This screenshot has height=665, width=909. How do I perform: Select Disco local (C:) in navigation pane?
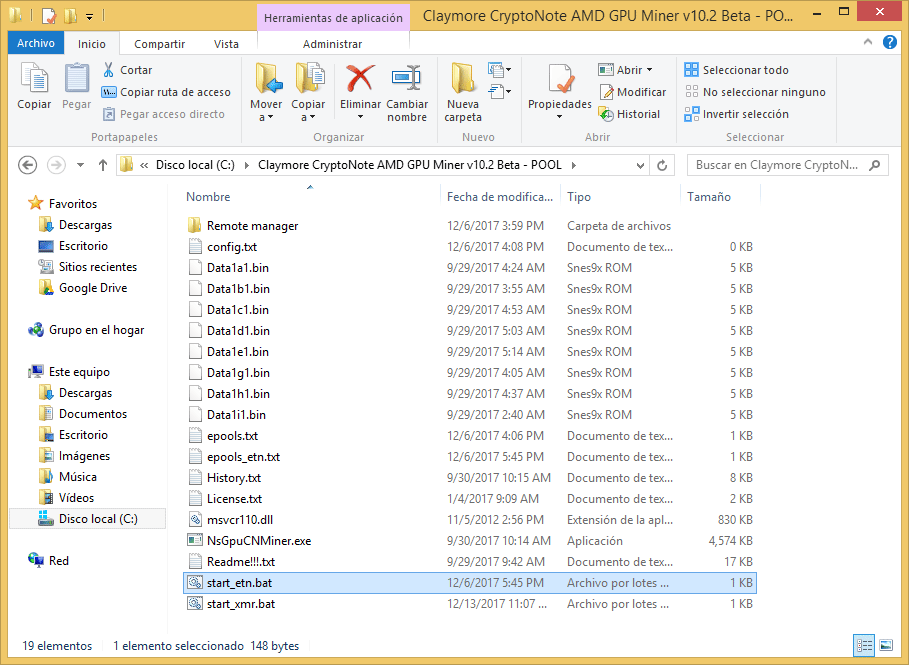coord(88,519)
